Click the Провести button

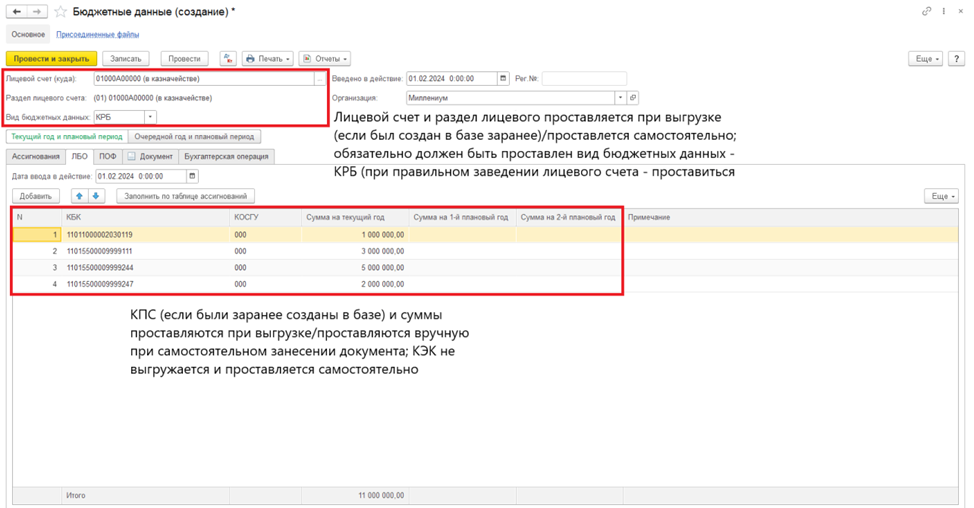(184, 58)
